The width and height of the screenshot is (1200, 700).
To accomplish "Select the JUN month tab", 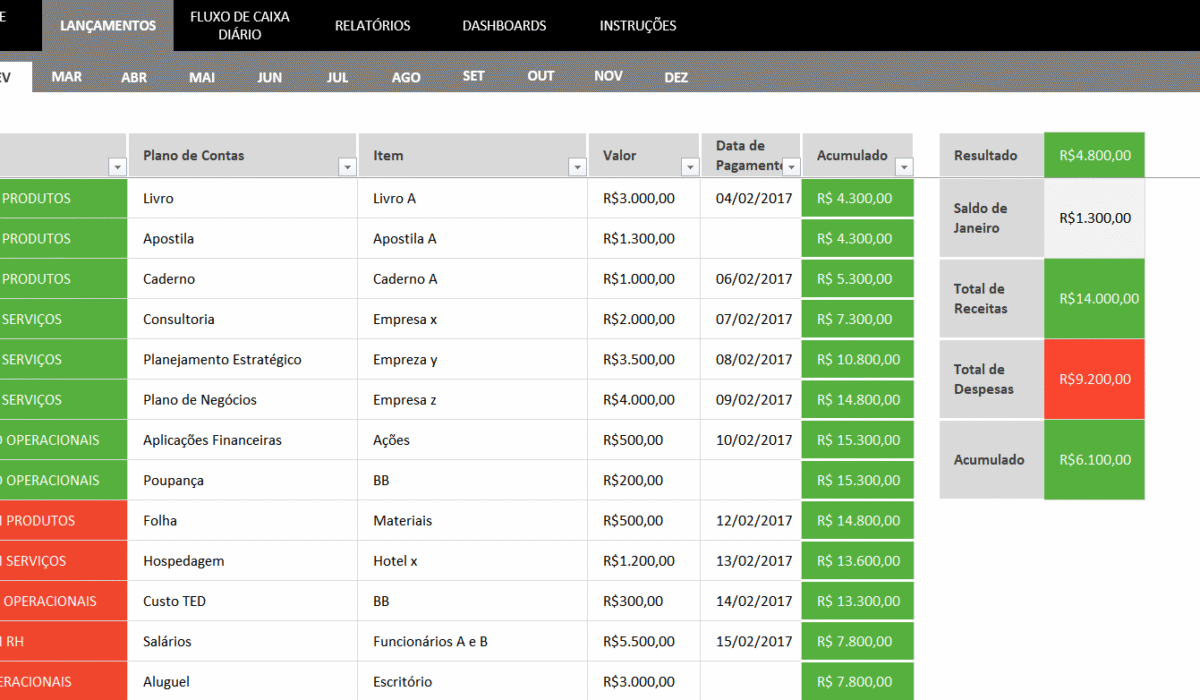I will 269,77.
